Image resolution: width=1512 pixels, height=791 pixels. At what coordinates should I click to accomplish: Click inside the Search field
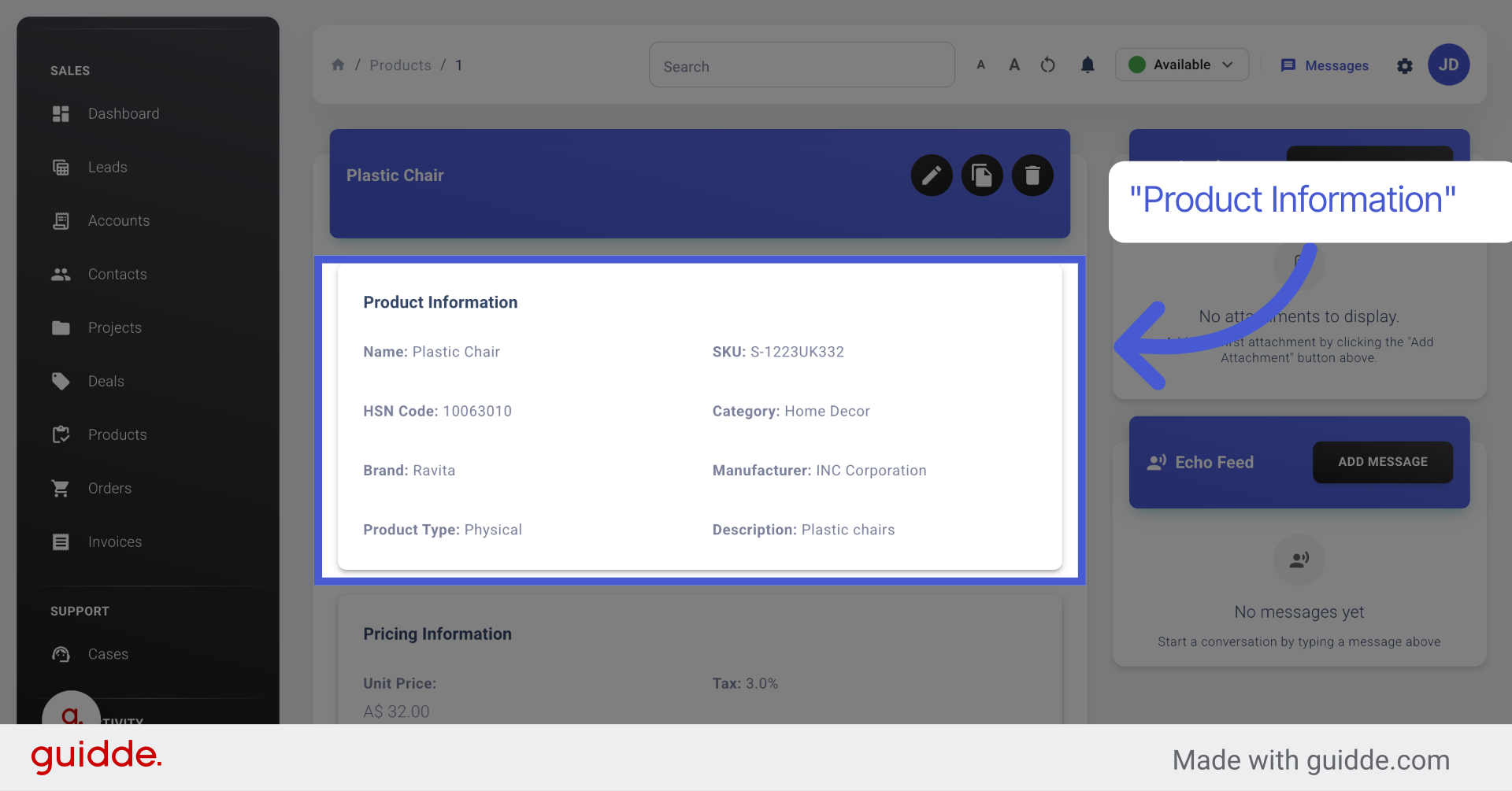pos(802,65)
